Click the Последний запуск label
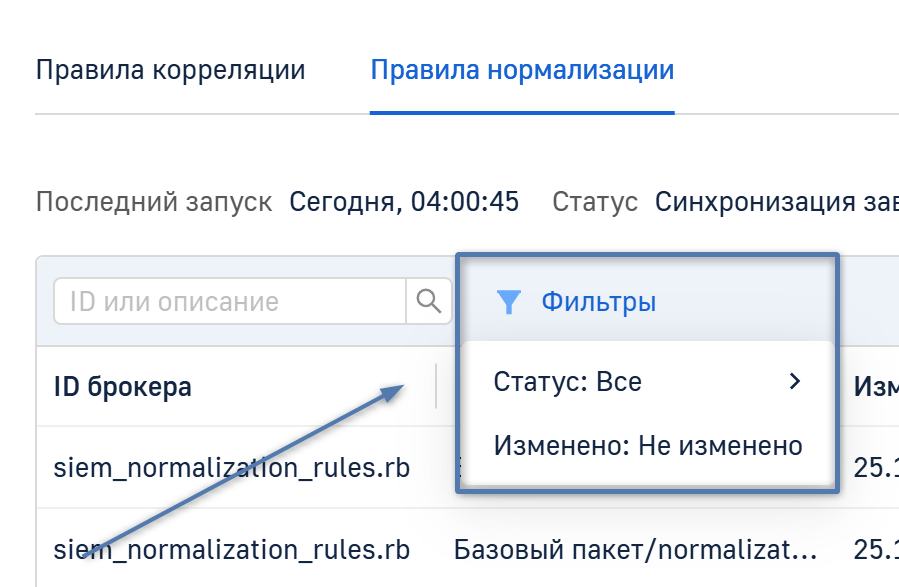 [154, 202]
